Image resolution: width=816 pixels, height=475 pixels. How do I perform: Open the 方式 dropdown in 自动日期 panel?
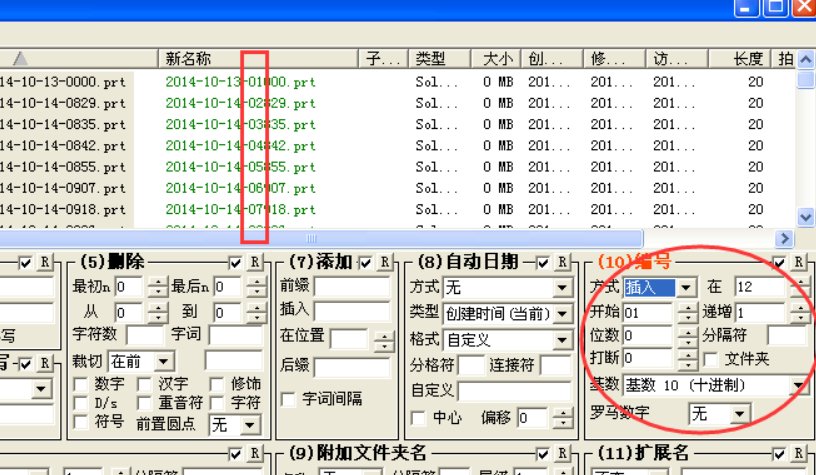point(562,288)
